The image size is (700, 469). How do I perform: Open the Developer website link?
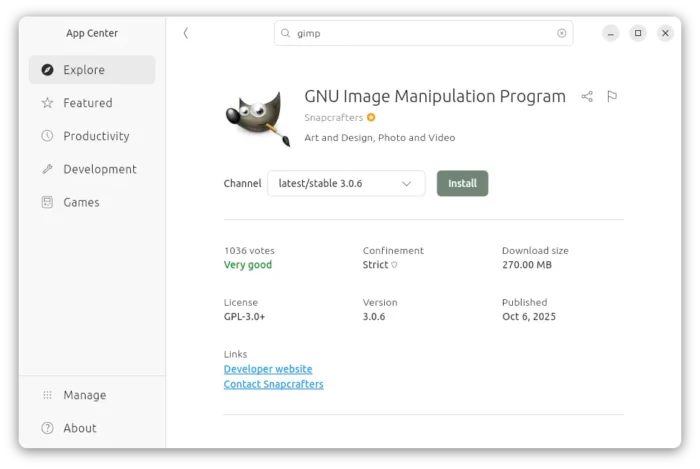tap(268, 370)
